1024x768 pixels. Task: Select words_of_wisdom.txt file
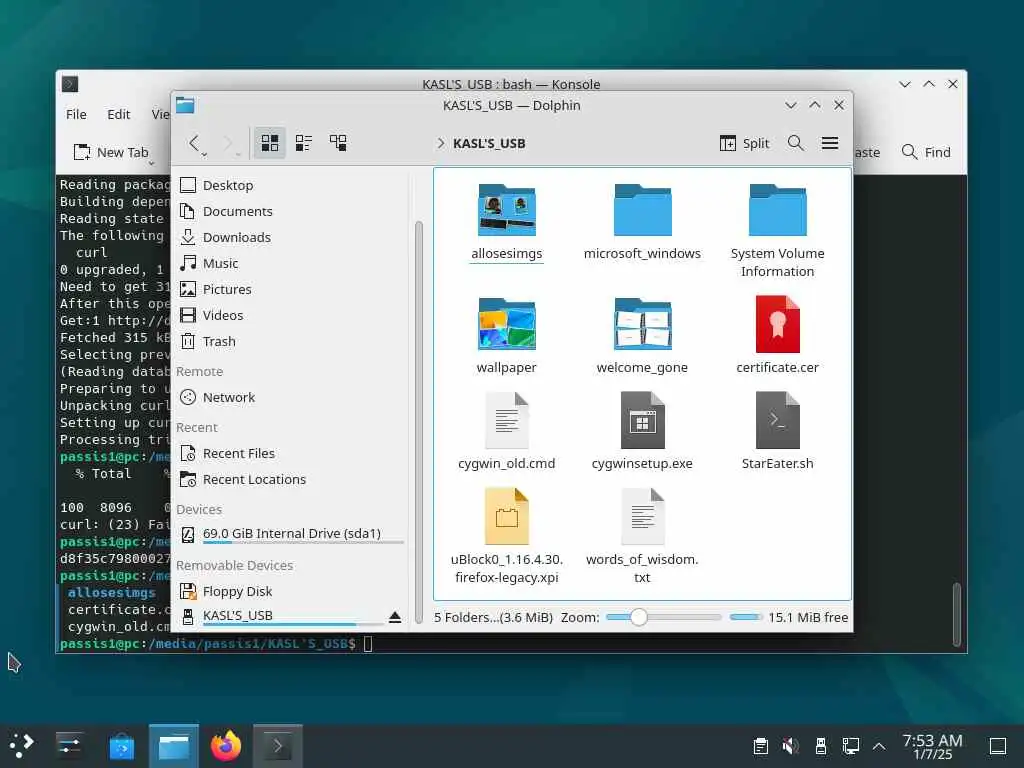pos(642,536)
